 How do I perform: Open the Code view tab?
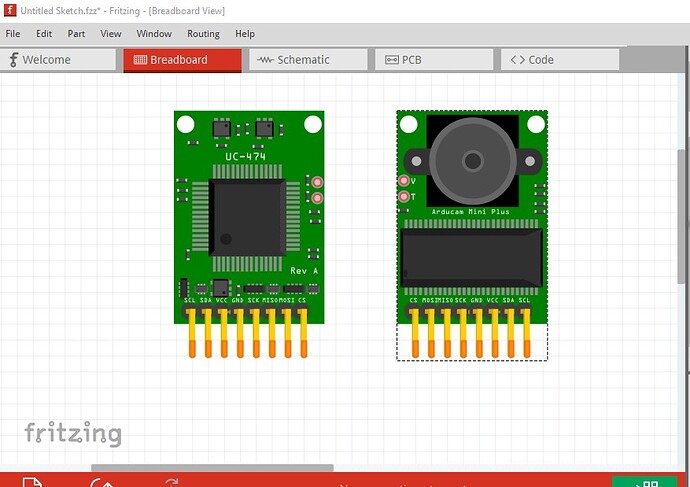560,60
